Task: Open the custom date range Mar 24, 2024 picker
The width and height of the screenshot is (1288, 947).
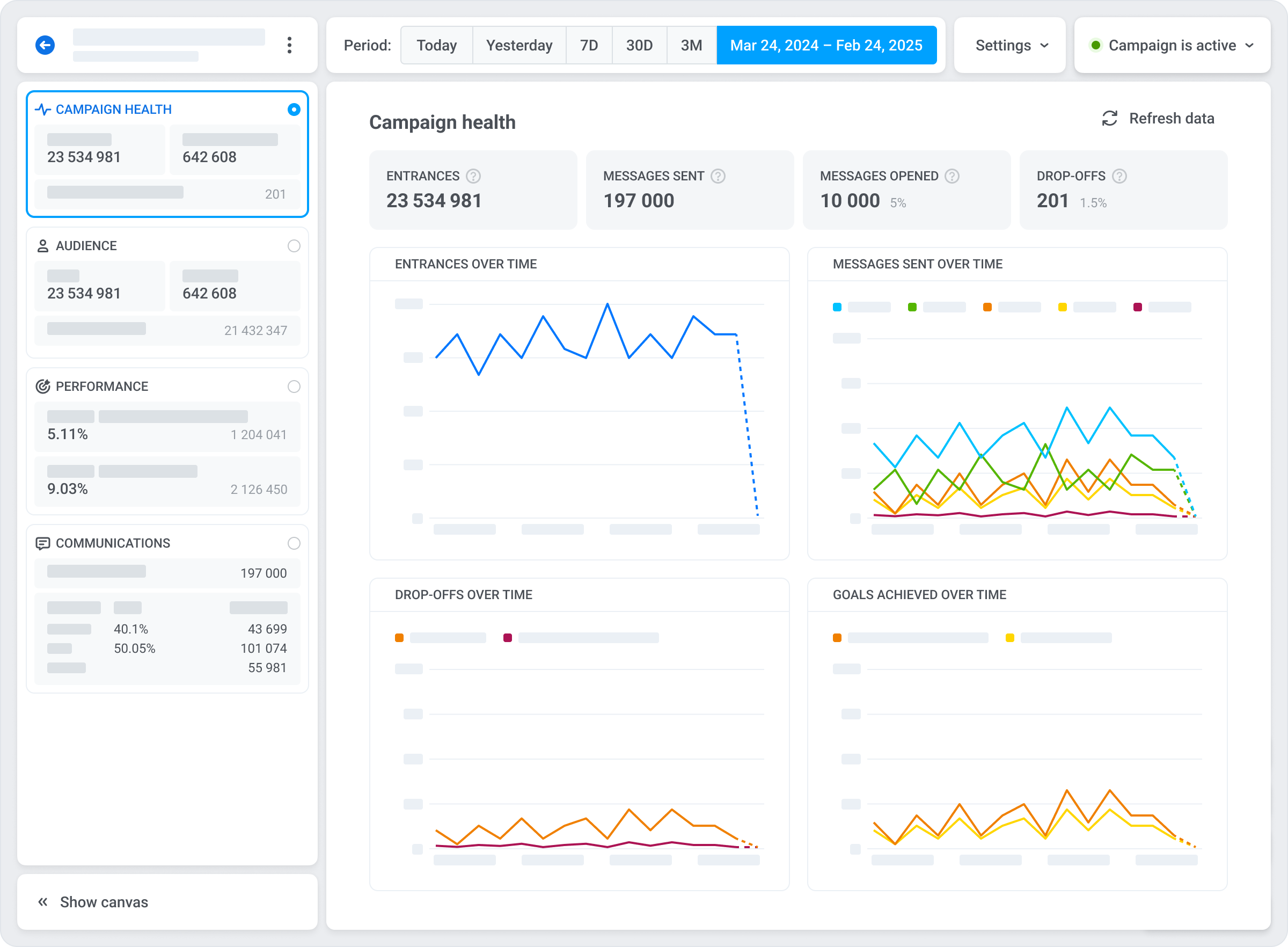Action: tap(825, 45)
